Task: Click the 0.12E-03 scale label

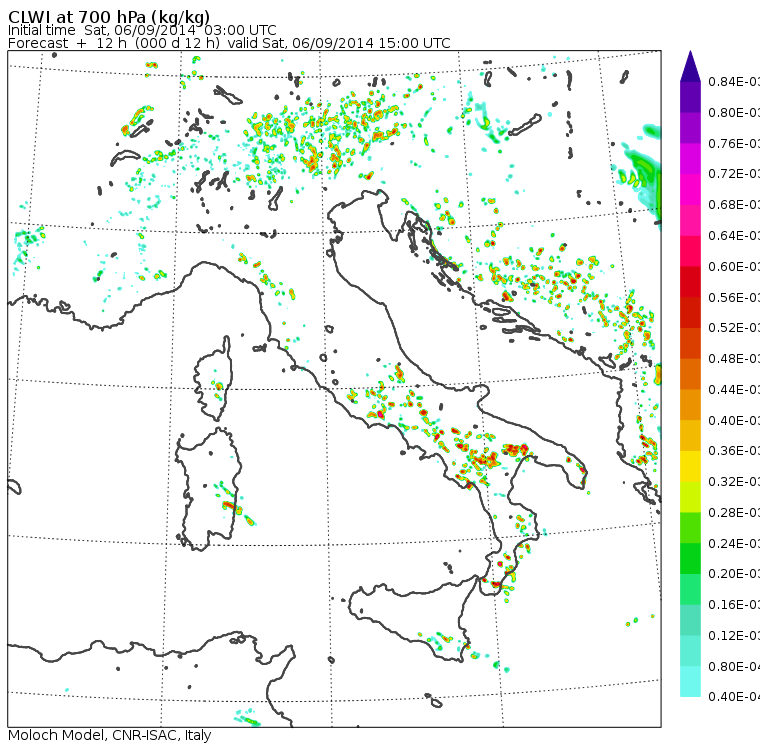Action: [734, 636]
